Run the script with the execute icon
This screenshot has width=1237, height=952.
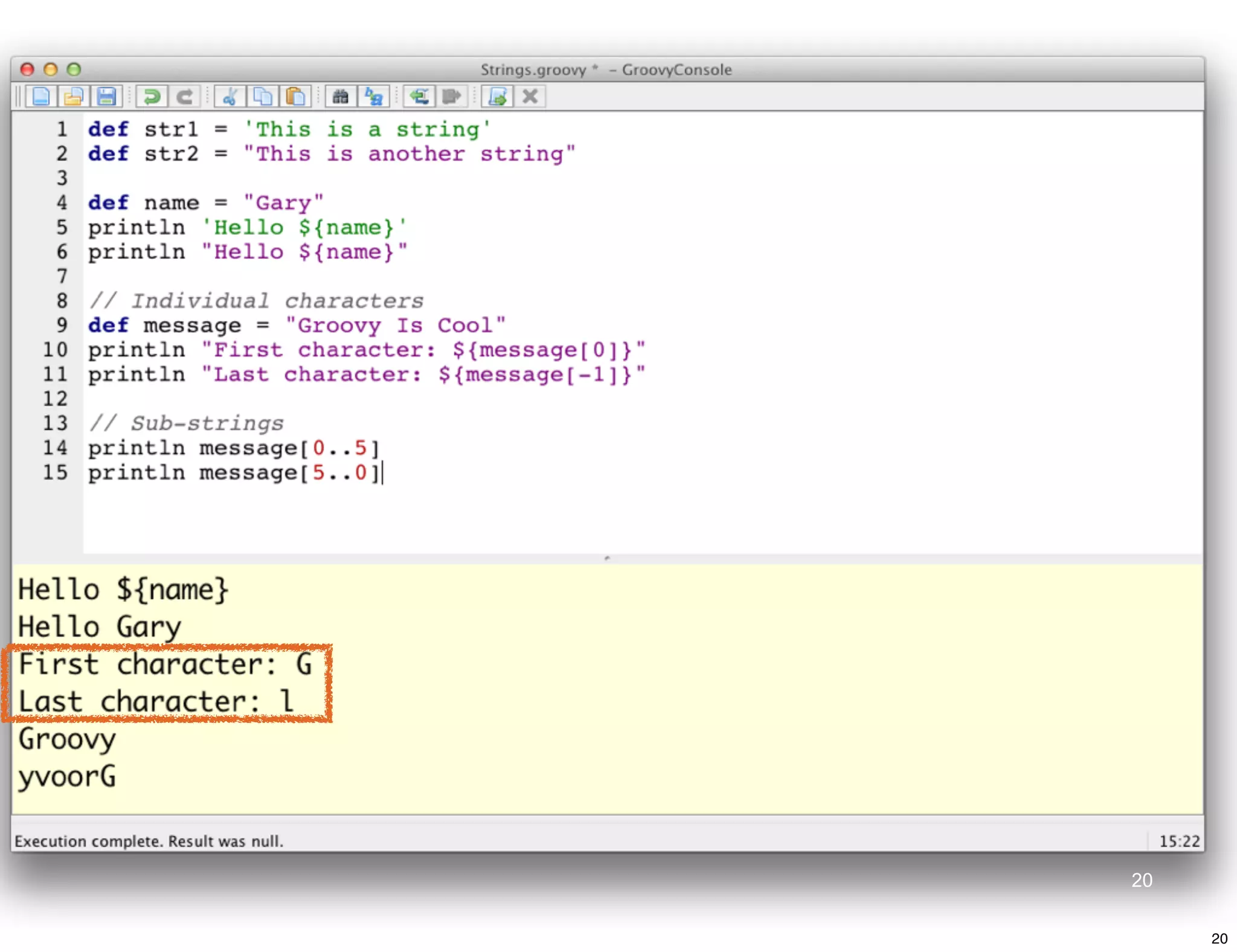497,97
